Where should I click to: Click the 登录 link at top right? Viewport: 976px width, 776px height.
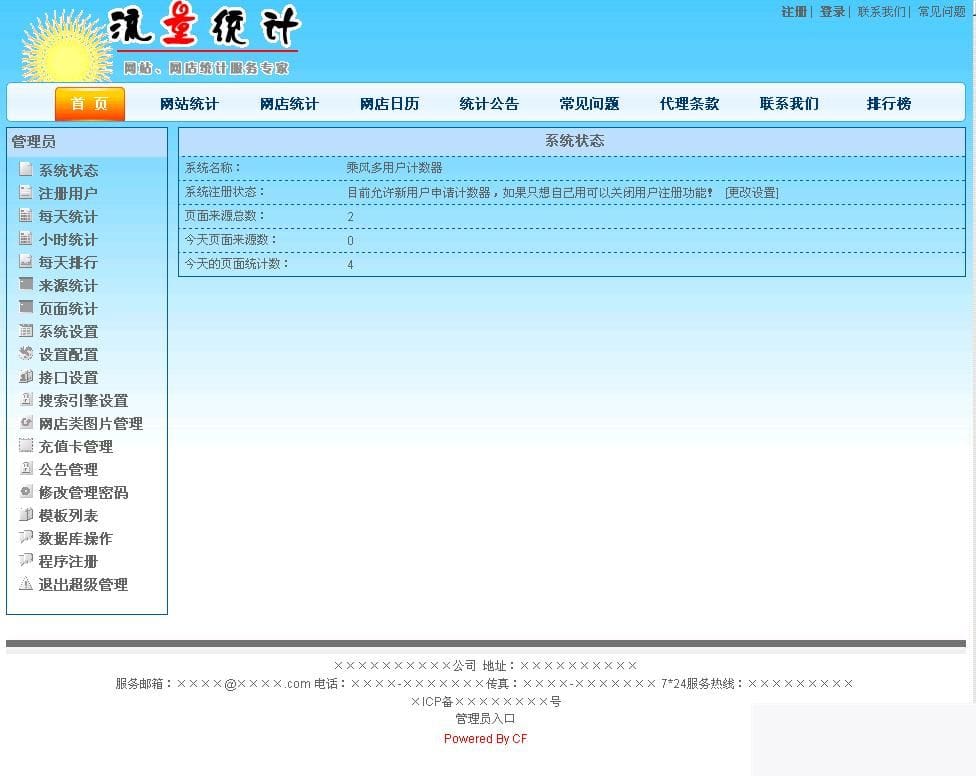[832, 12]
